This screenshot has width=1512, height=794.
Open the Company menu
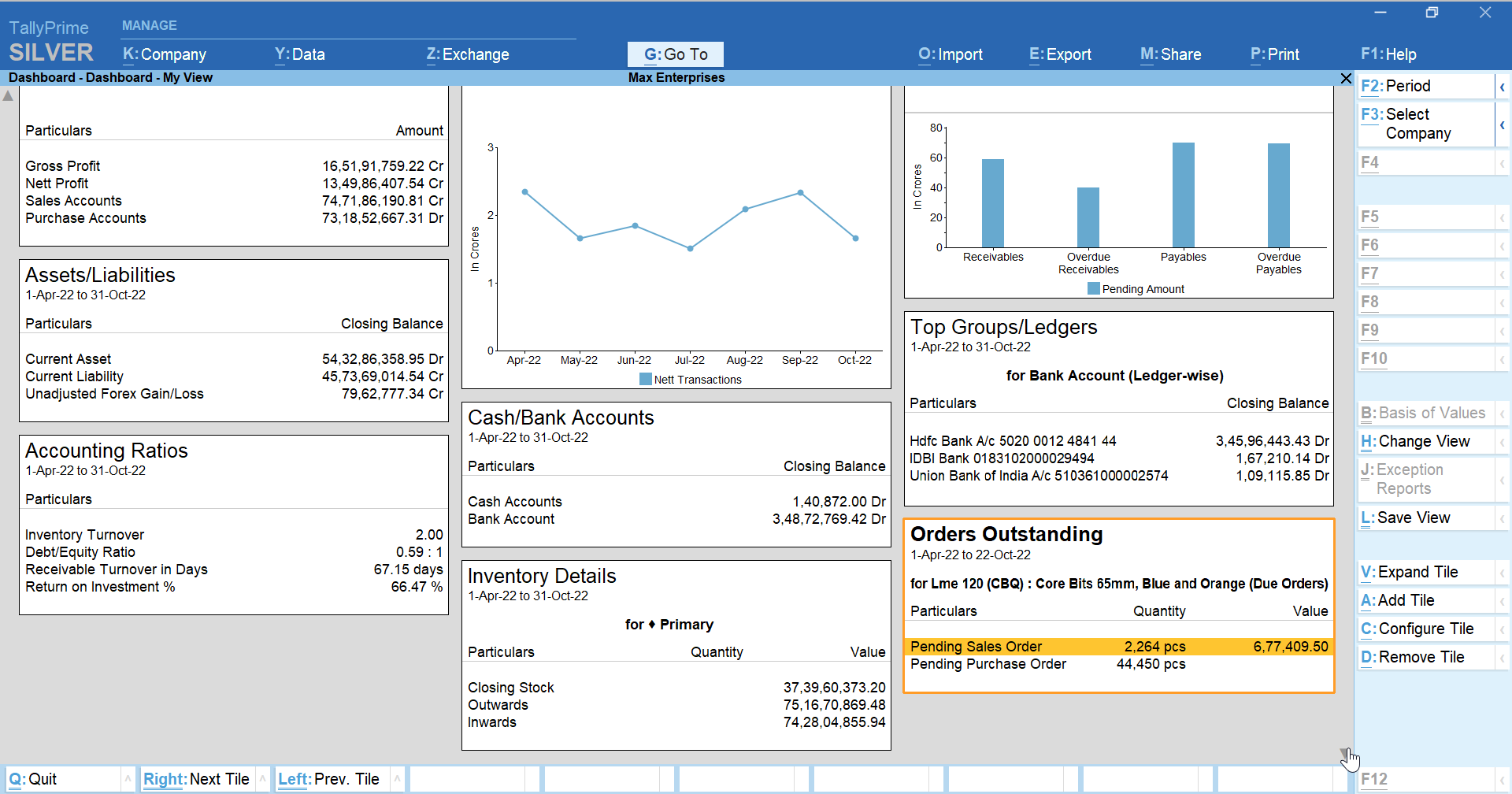165,54
